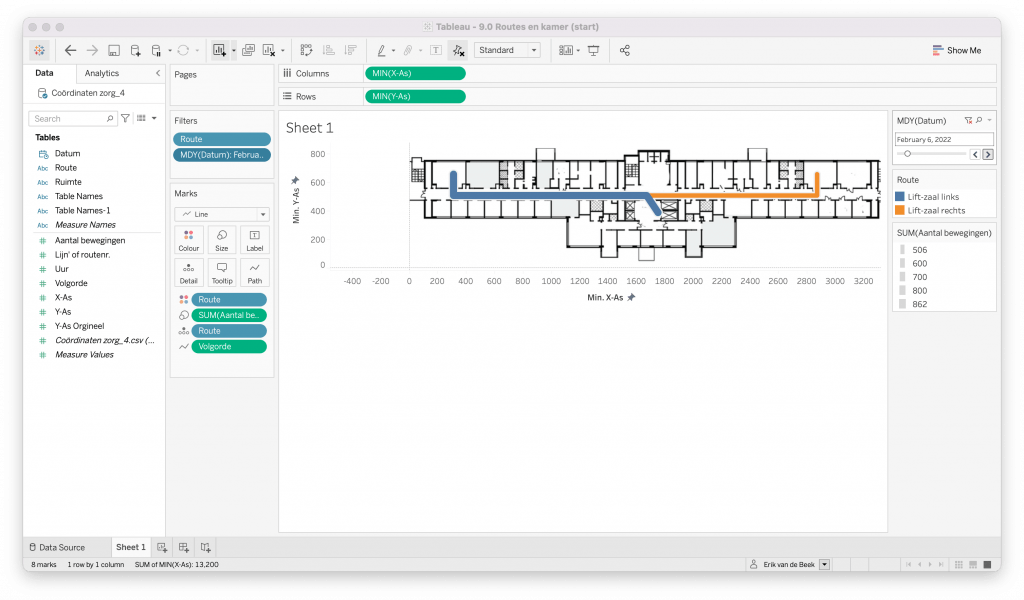Click the Share workbook icon
The image size is (1024, 600).
click(625, 50)
